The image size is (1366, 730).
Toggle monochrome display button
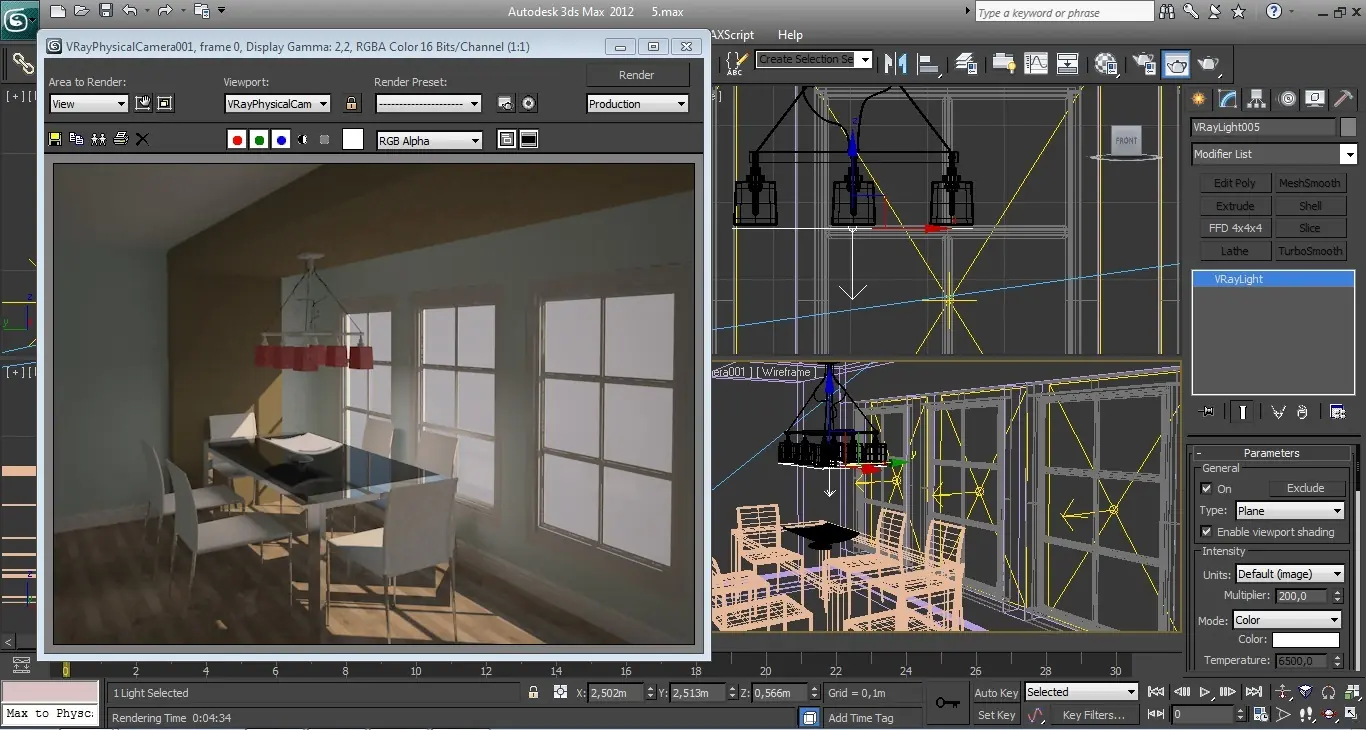[x=324, y=140]
